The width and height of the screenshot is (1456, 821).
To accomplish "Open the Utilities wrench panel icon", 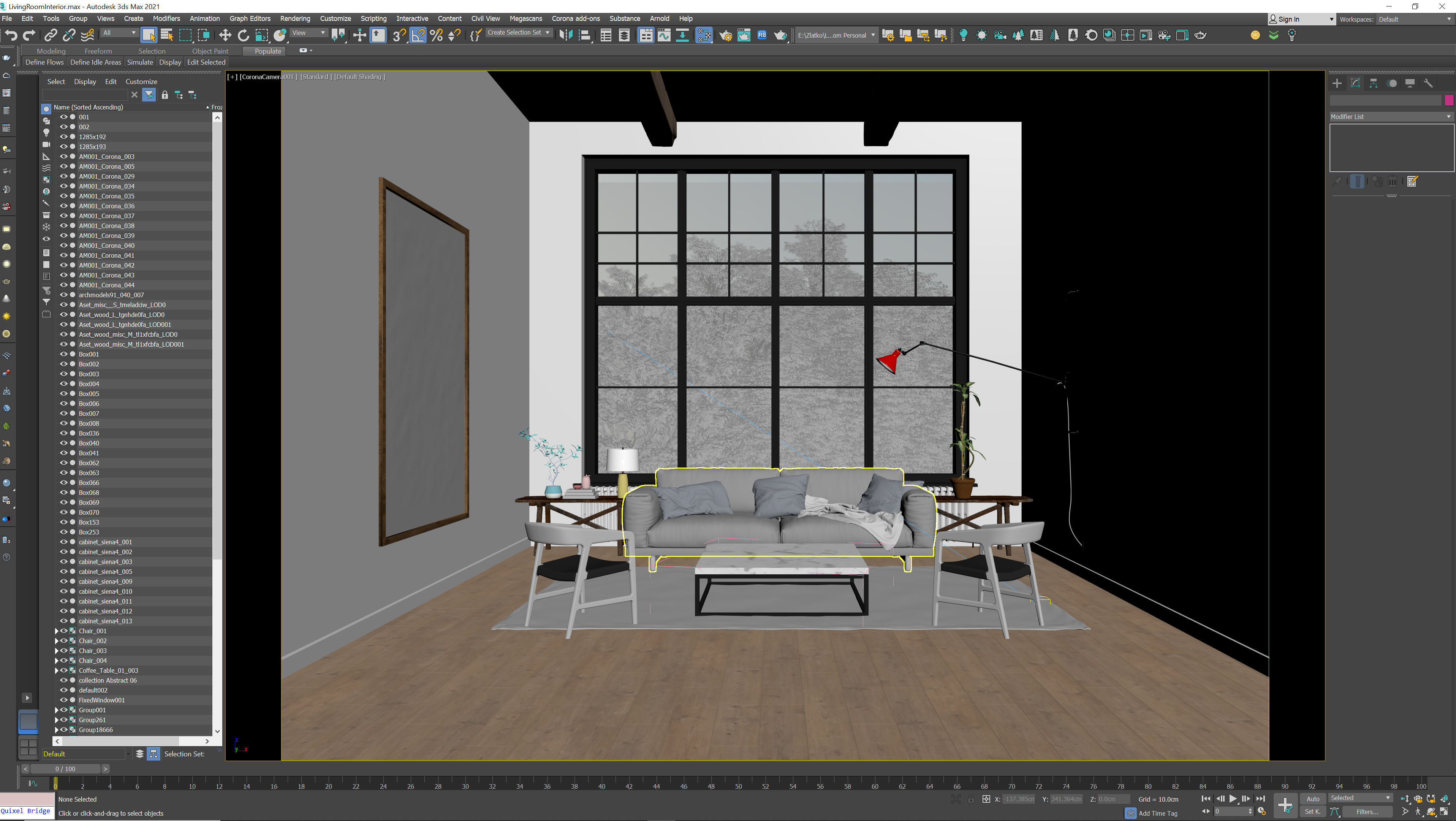I will point(1428,83).
